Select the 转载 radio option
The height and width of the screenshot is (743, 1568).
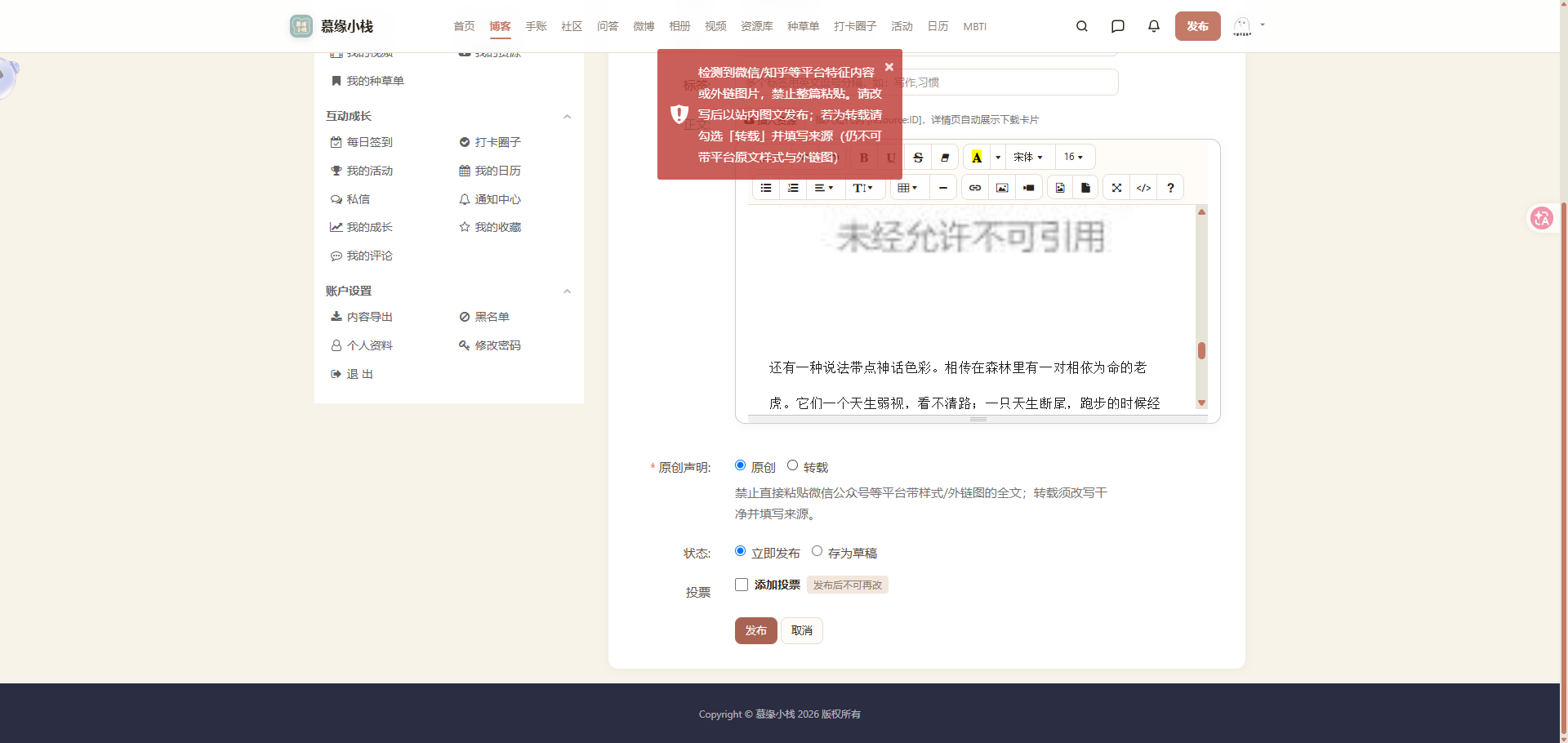point(792,465)
